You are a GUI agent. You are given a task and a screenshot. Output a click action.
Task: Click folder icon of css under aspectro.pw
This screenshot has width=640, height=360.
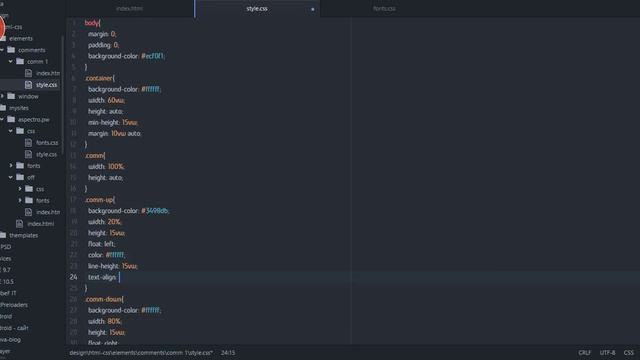(x=20, y=131)
